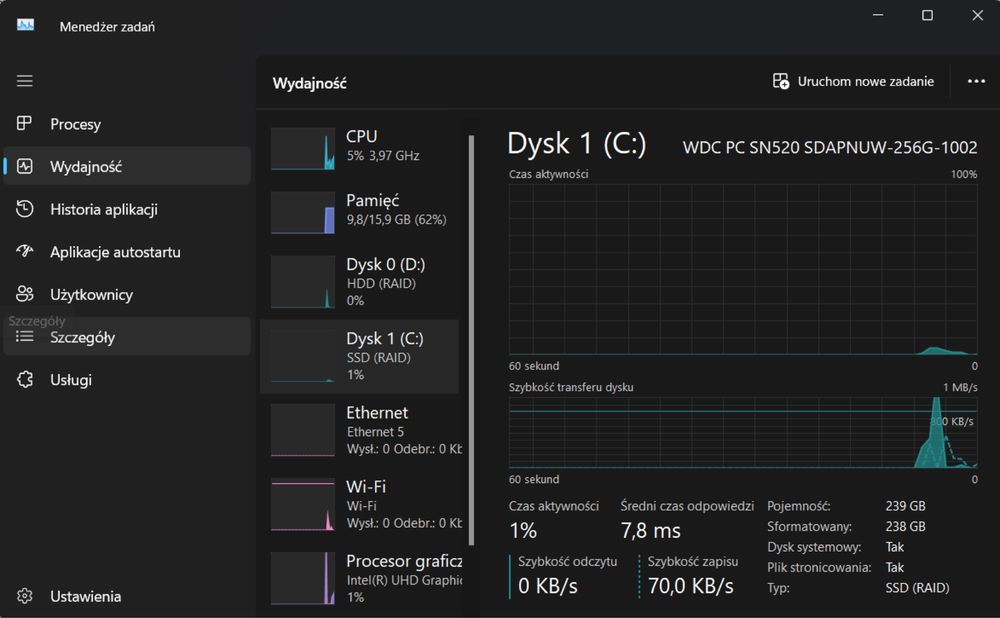Select the Procesor graficzny graph thumbnail
Screen dimensions: 1000x618
[303, 578]
